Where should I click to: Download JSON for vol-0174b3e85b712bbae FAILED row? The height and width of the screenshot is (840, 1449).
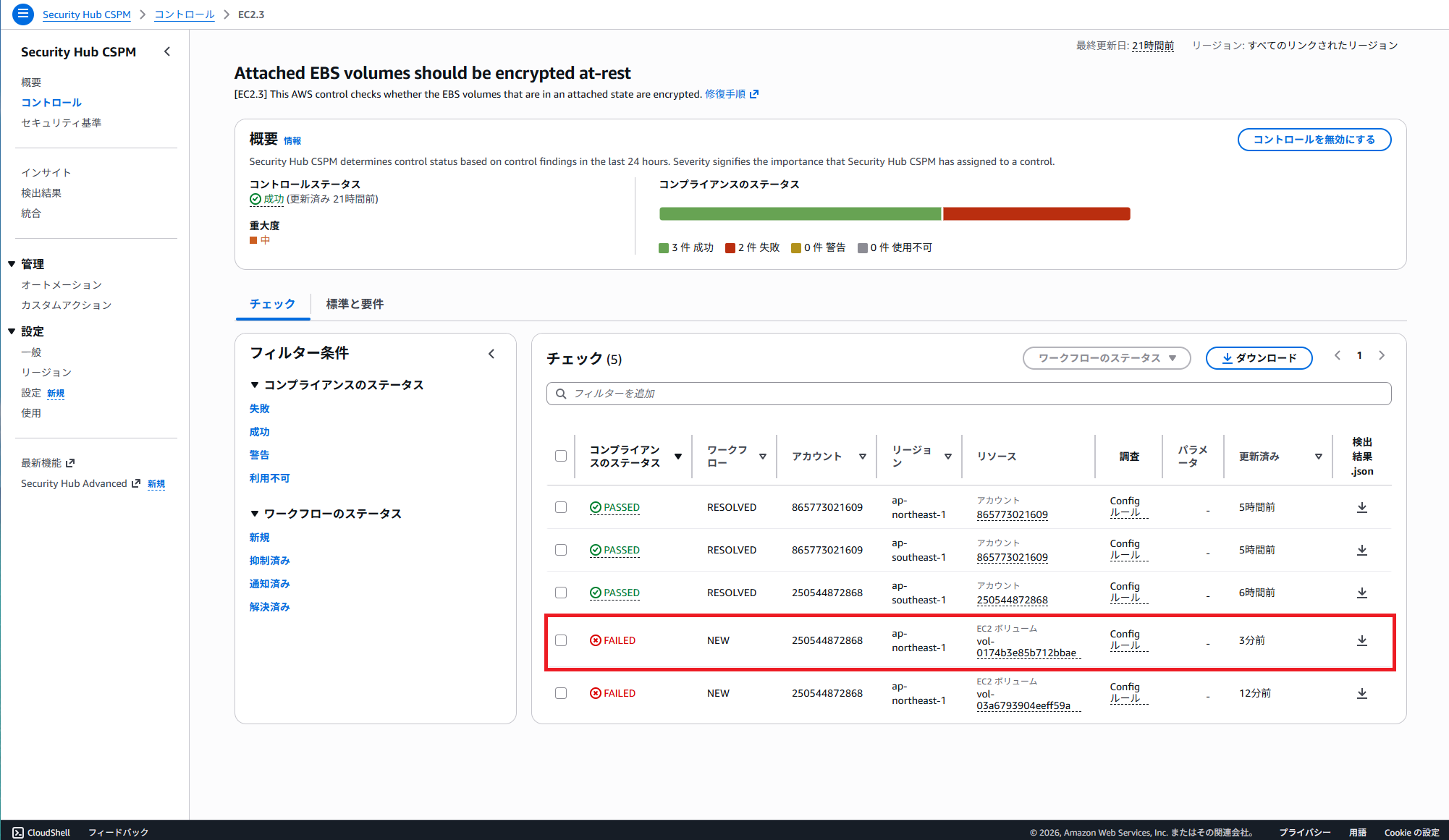(1362, 640)
